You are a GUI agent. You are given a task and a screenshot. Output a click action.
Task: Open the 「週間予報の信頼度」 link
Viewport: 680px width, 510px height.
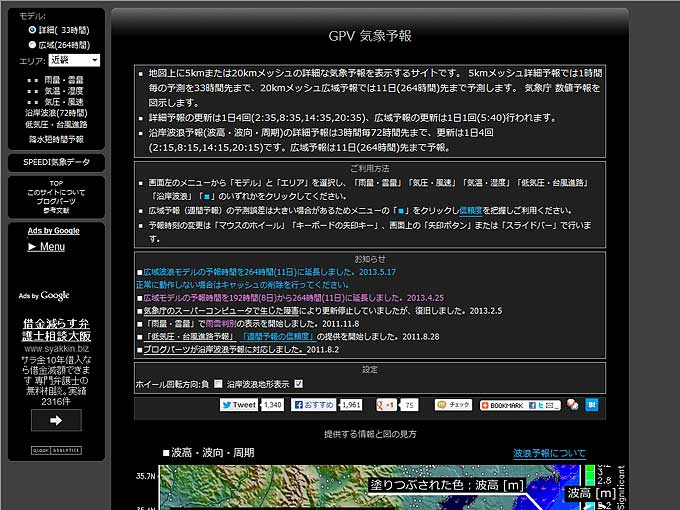[277, 337]
